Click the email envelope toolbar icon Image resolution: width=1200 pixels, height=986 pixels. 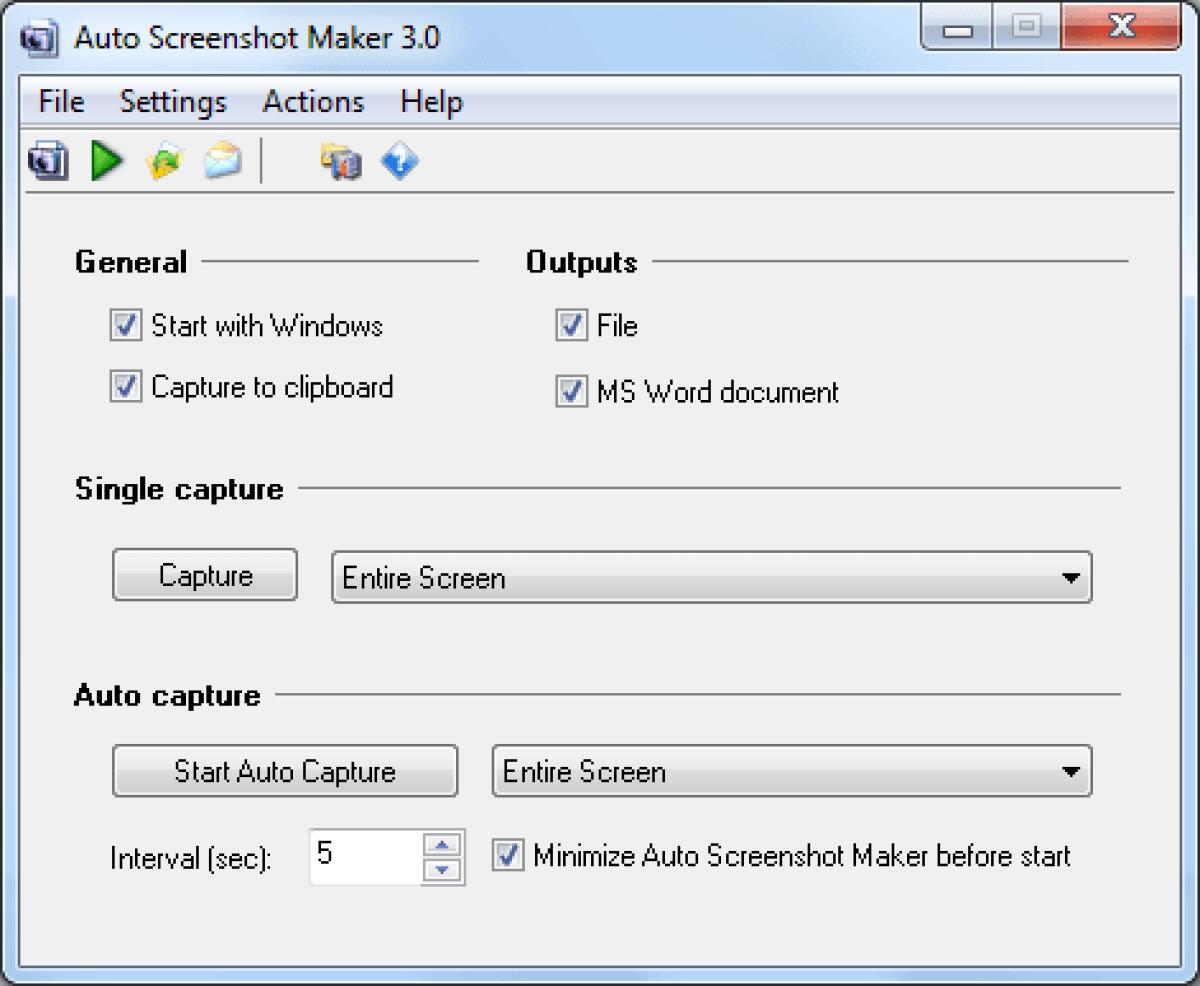pos(222,160)
